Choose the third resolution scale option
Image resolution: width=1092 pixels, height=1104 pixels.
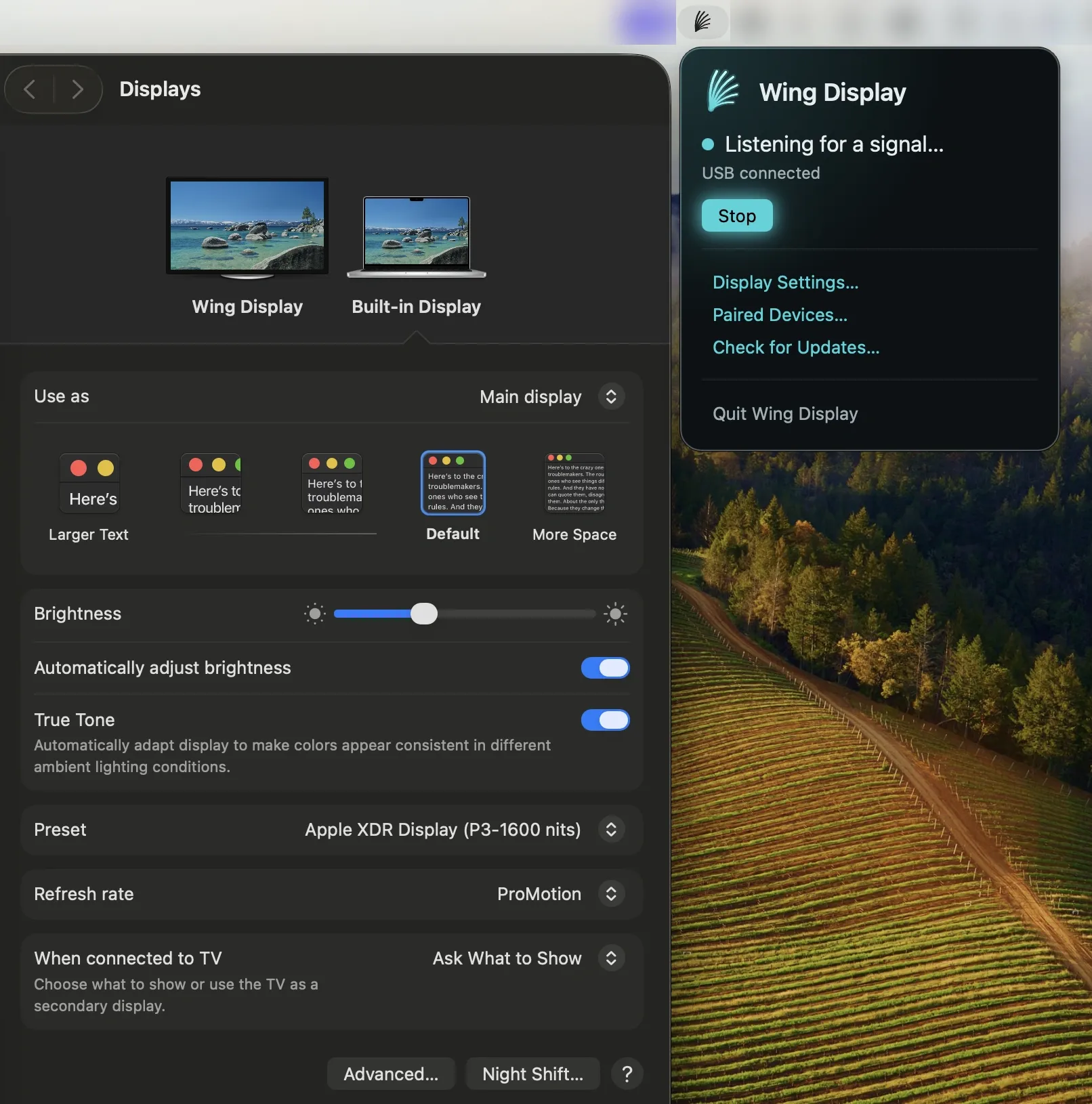click(332, 484)
